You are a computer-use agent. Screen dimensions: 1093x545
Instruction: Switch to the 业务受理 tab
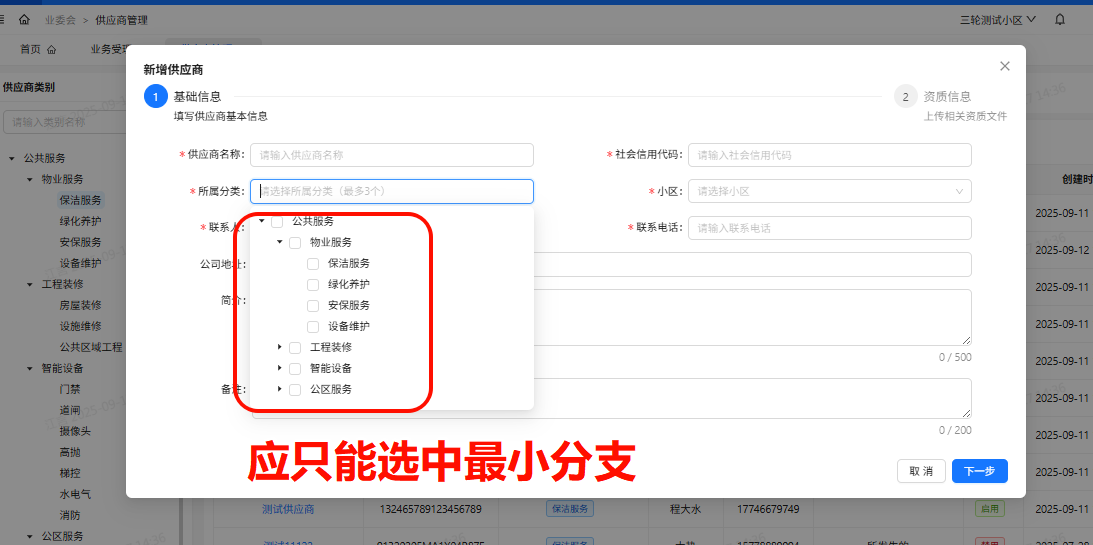[x=109, y=49]
